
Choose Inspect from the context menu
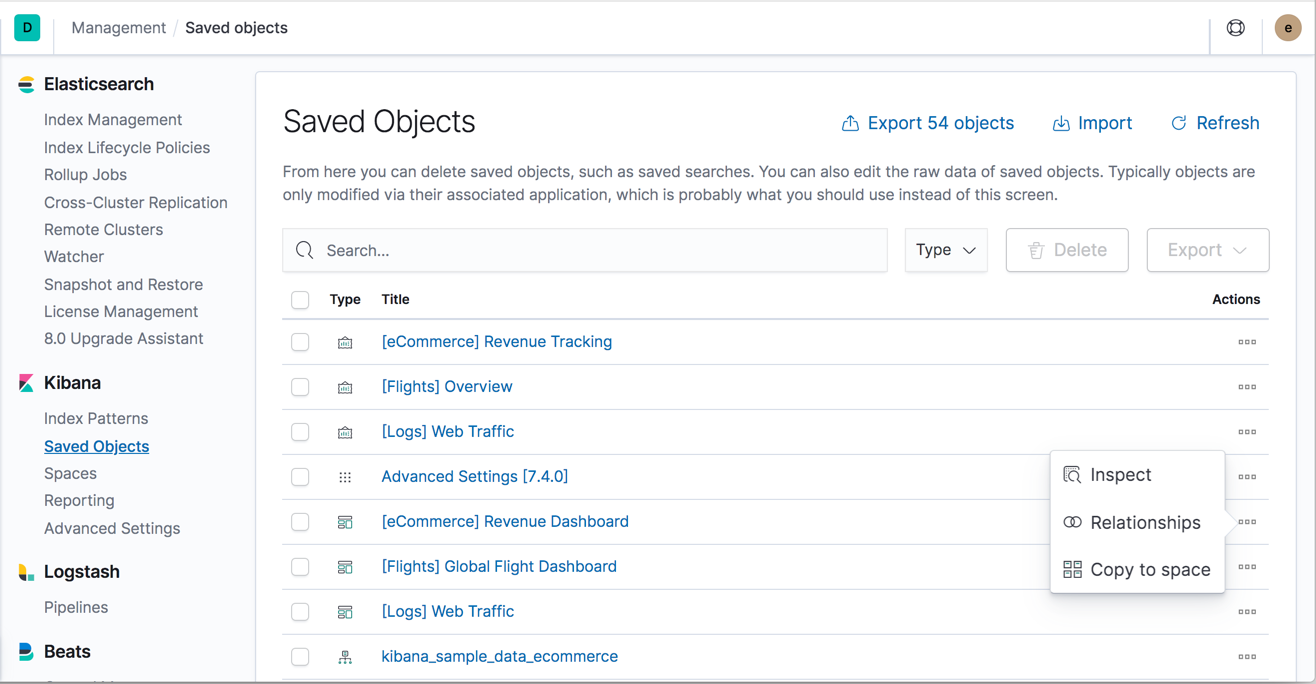1120,475
